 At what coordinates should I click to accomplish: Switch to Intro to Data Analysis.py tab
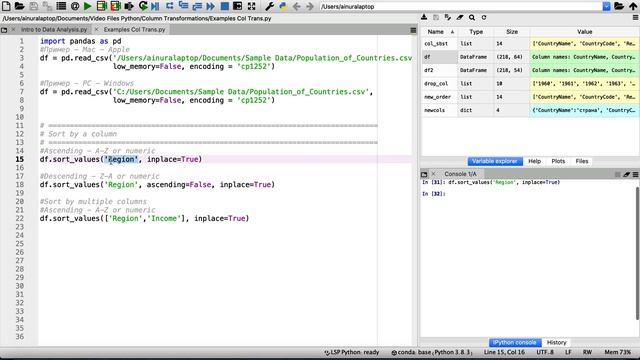click(54, 29)
